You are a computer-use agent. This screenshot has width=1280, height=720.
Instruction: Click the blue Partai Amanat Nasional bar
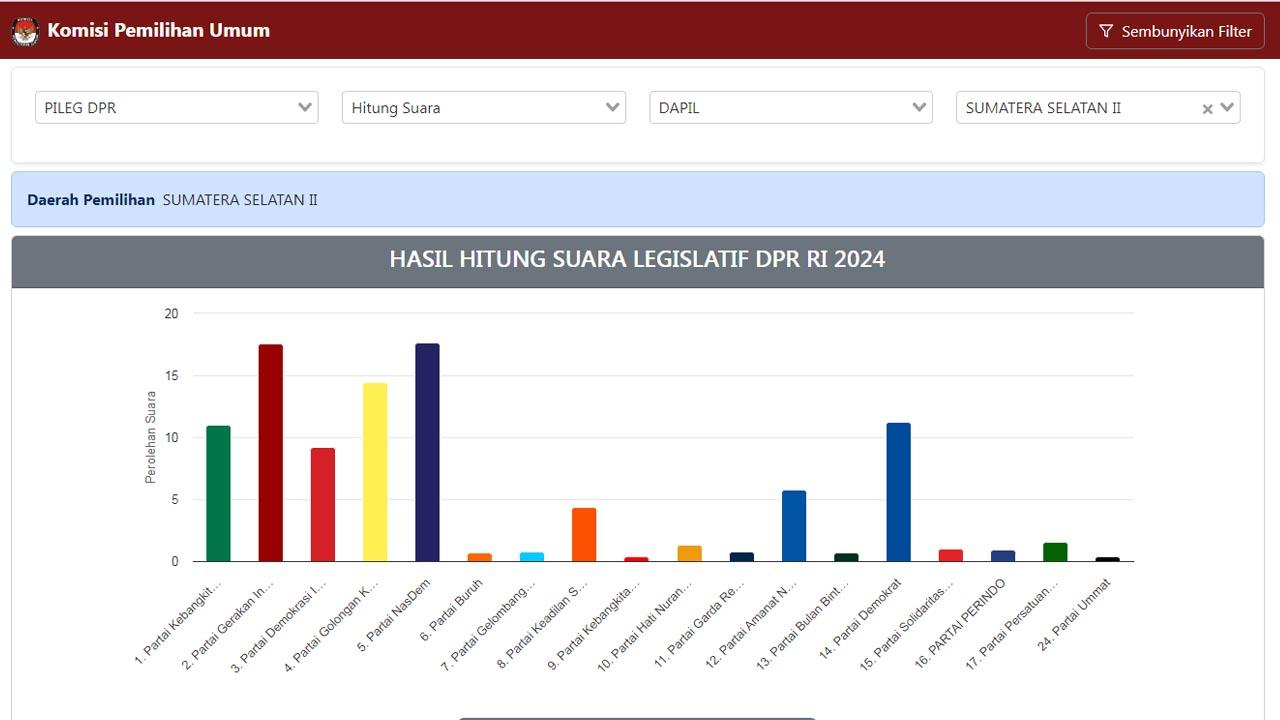click(x=794, y=526)
